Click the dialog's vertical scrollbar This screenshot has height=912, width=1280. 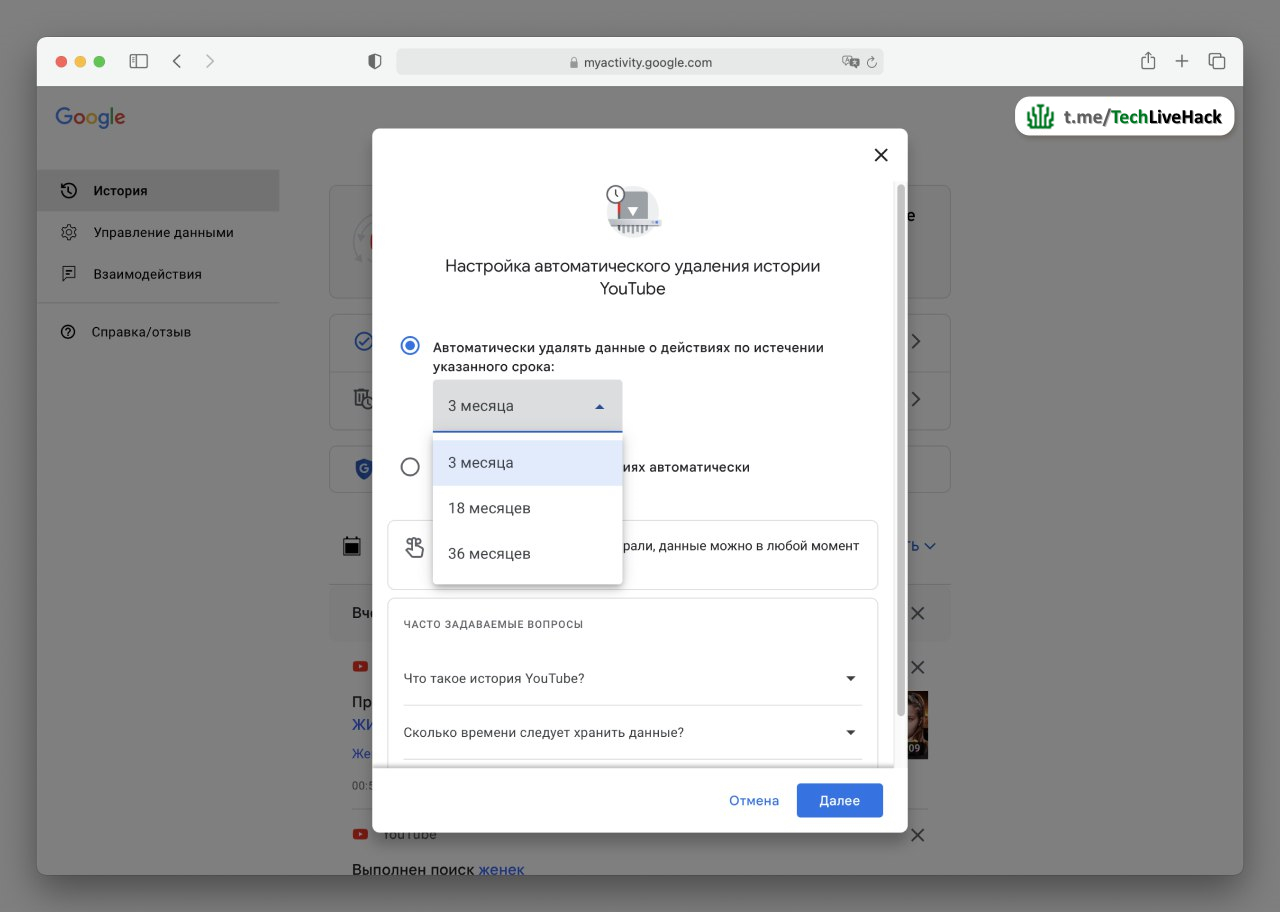coord(901,450)
